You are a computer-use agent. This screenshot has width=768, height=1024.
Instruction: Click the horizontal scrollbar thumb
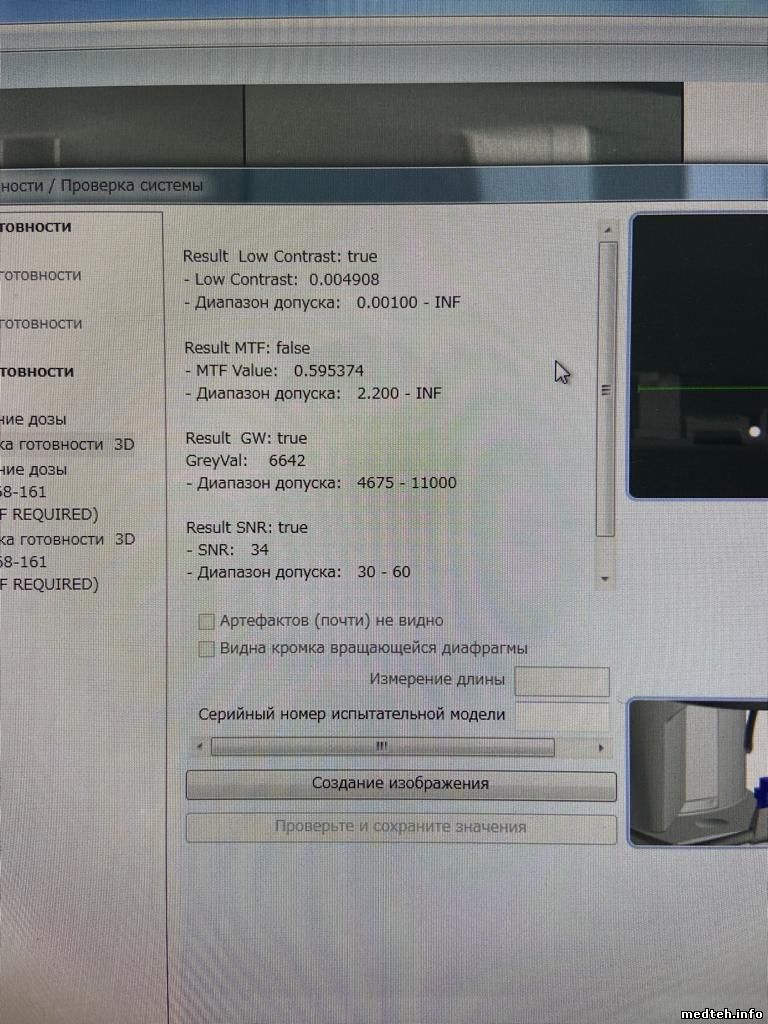(x=381, y=747)
